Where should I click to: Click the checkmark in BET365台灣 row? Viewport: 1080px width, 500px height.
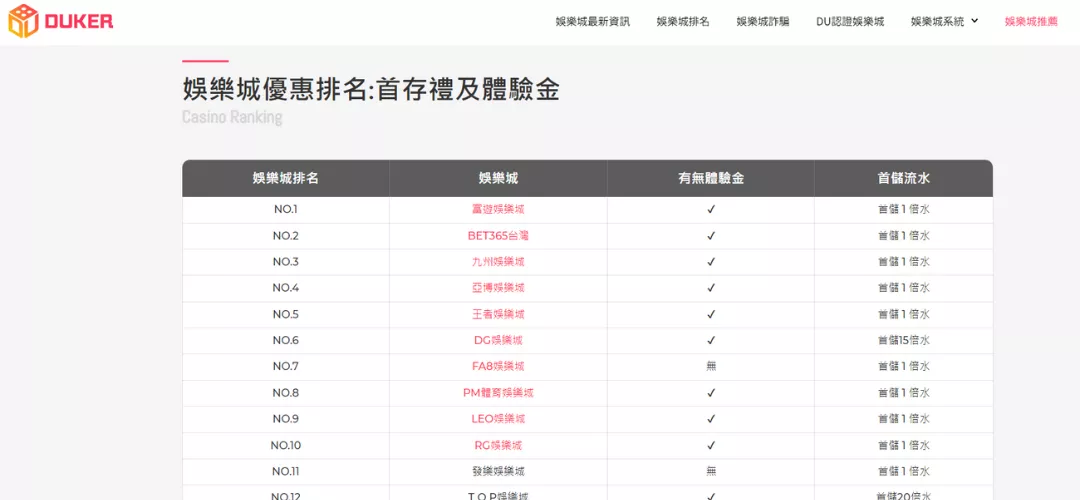click(x=711, y=236)
